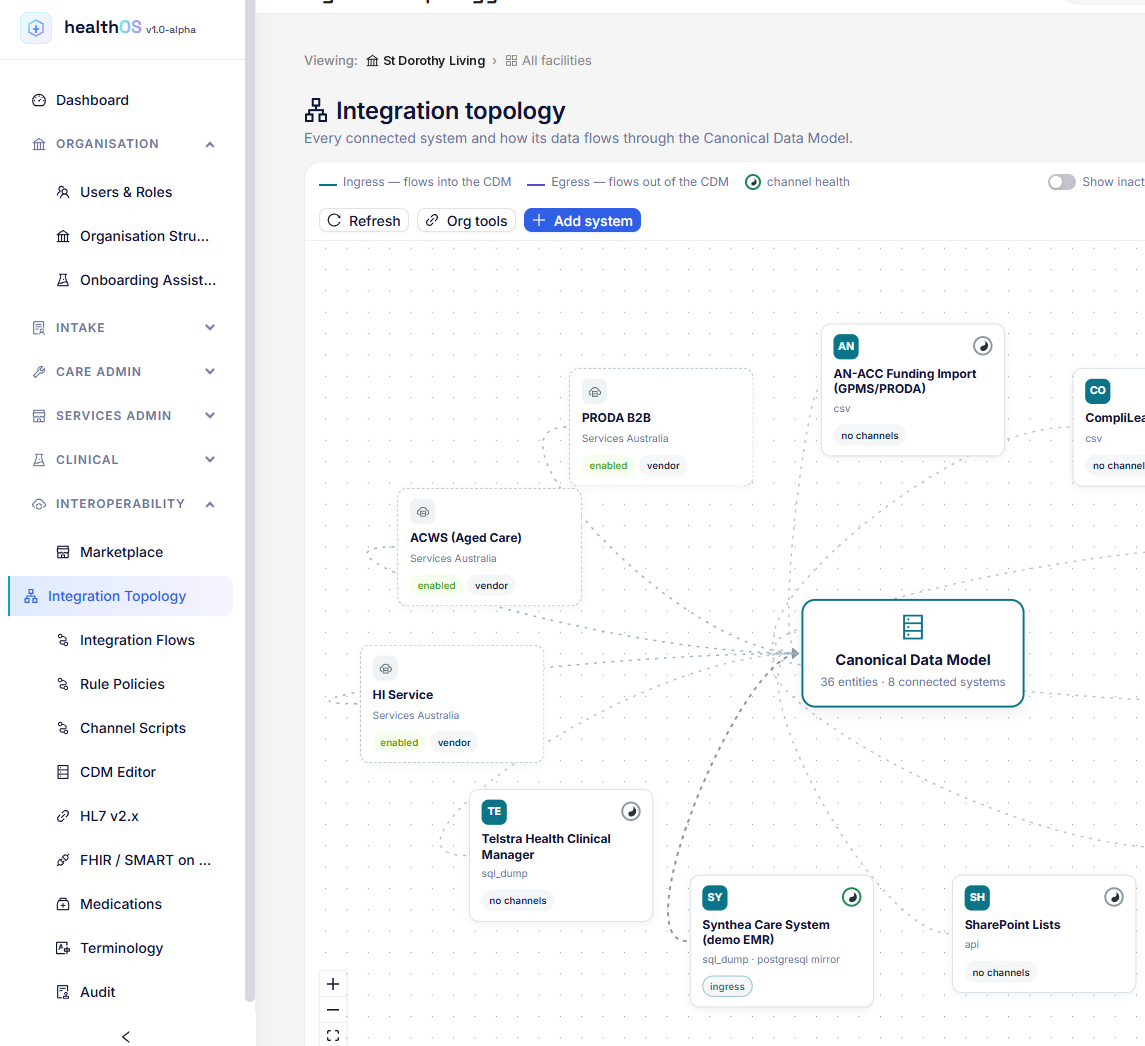Image resolution: width=1145 pixels, height=1046 pixels.
Task: Click the Add system button
Action: 582,221
